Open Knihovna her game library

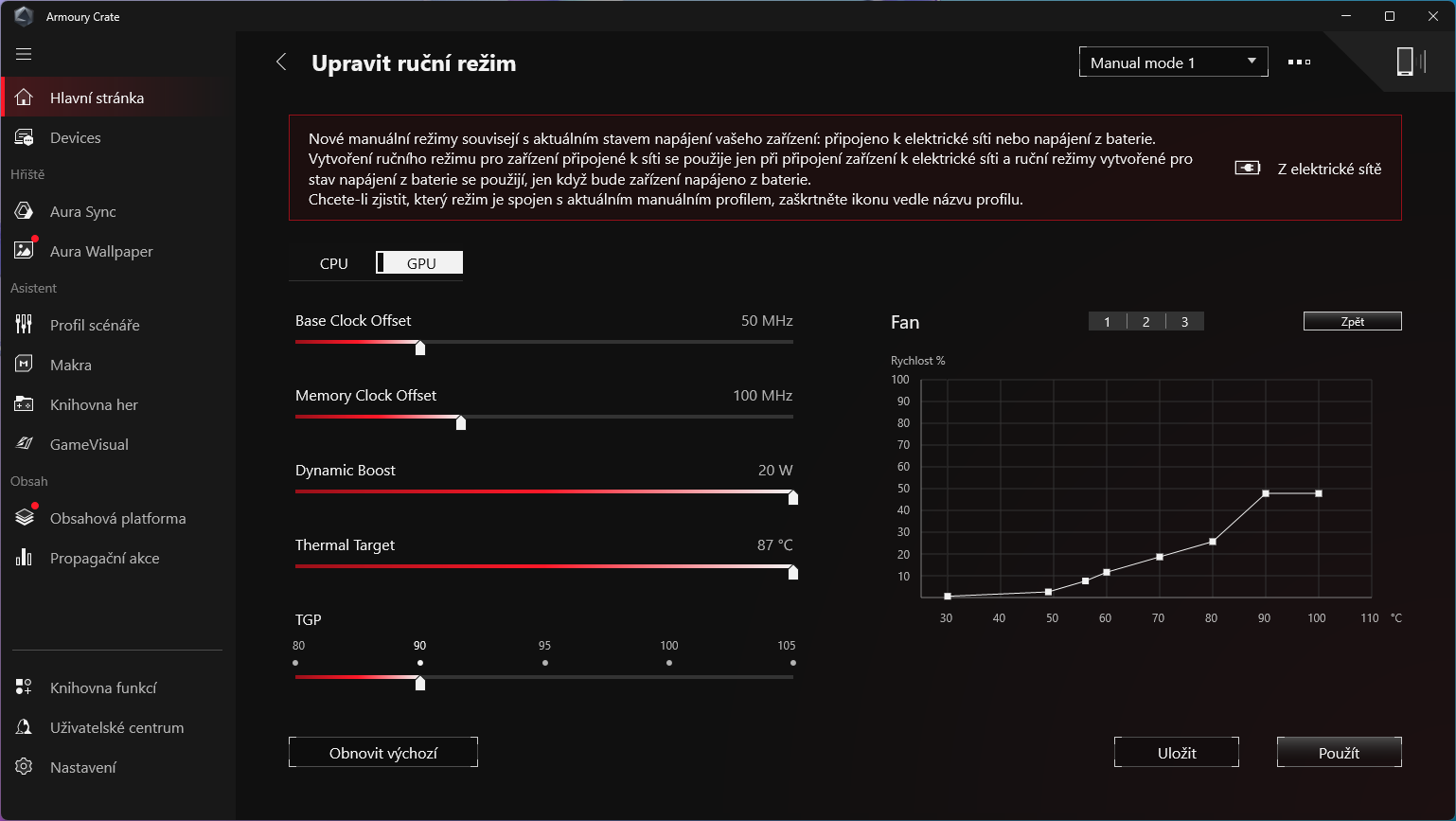coord(94,404)
